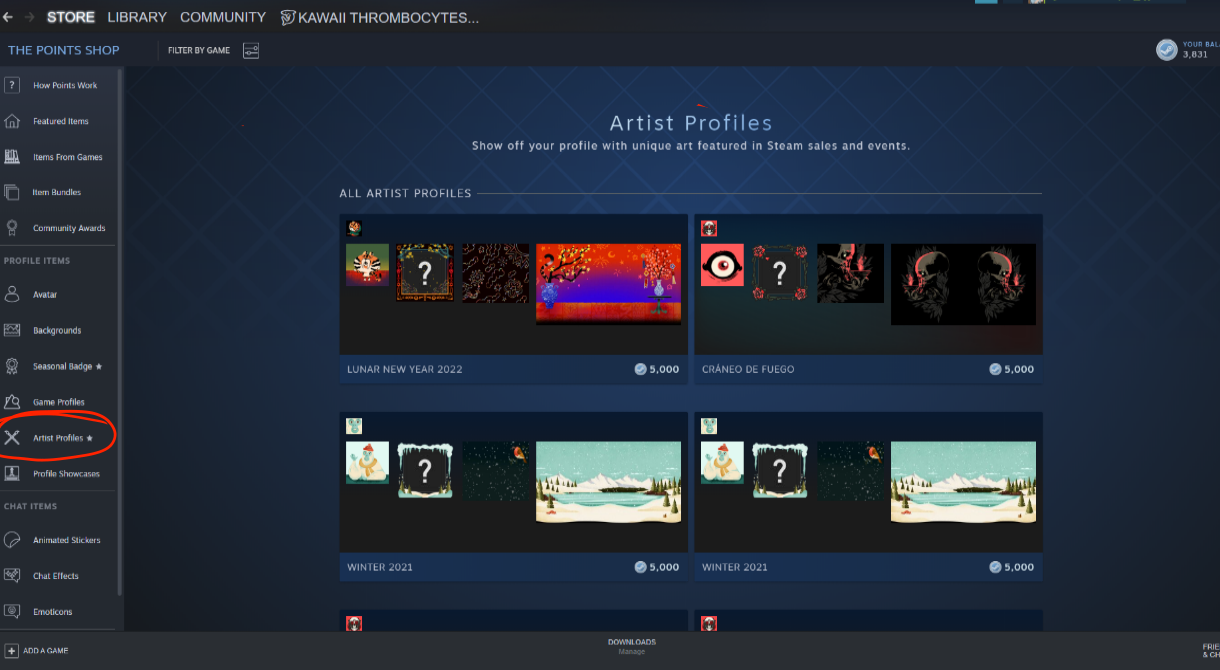Screen dimensions: 1220x670
Task: Open the Cráneo de Fuego profile title
Action: pyautogui.click(x=748, y=369)
